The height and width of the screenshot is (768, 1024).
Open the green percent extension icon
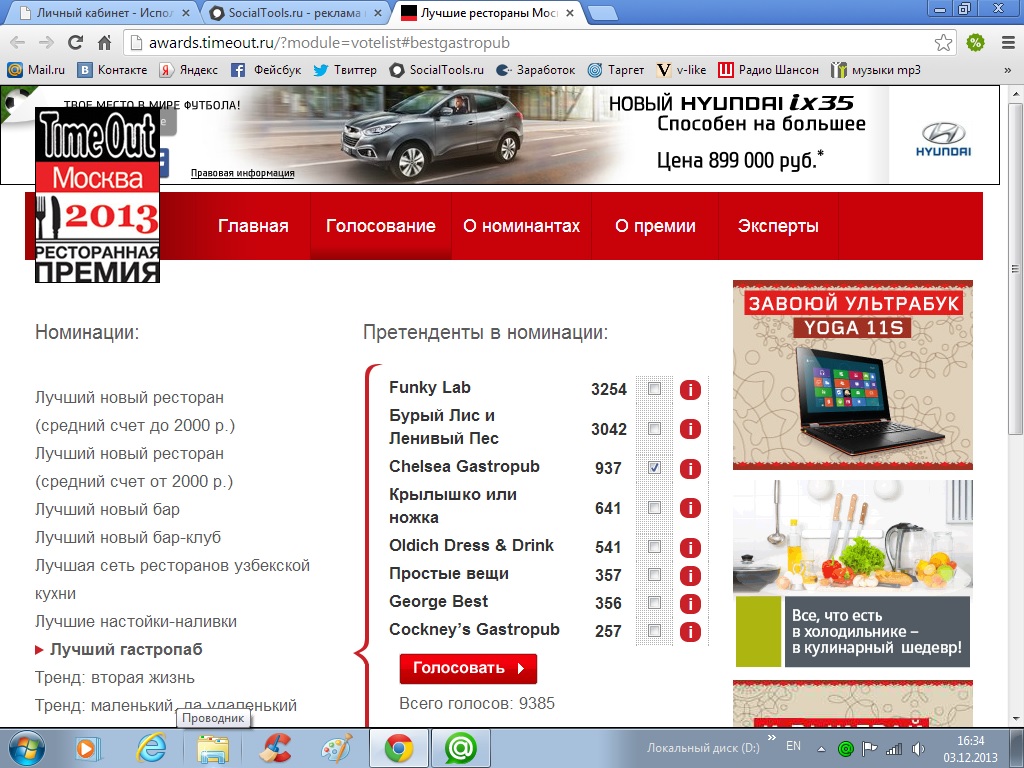976,42
